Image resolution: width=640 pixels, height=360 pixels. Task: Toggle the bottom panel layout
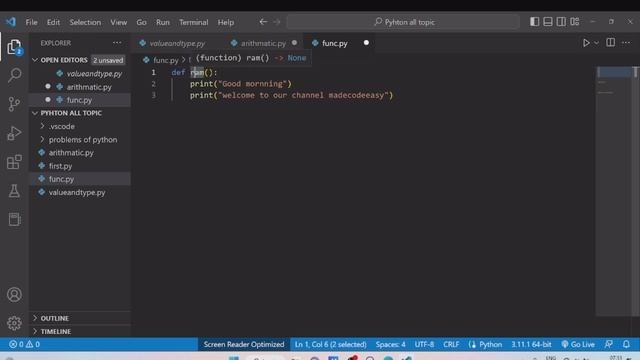click(548, 22)
